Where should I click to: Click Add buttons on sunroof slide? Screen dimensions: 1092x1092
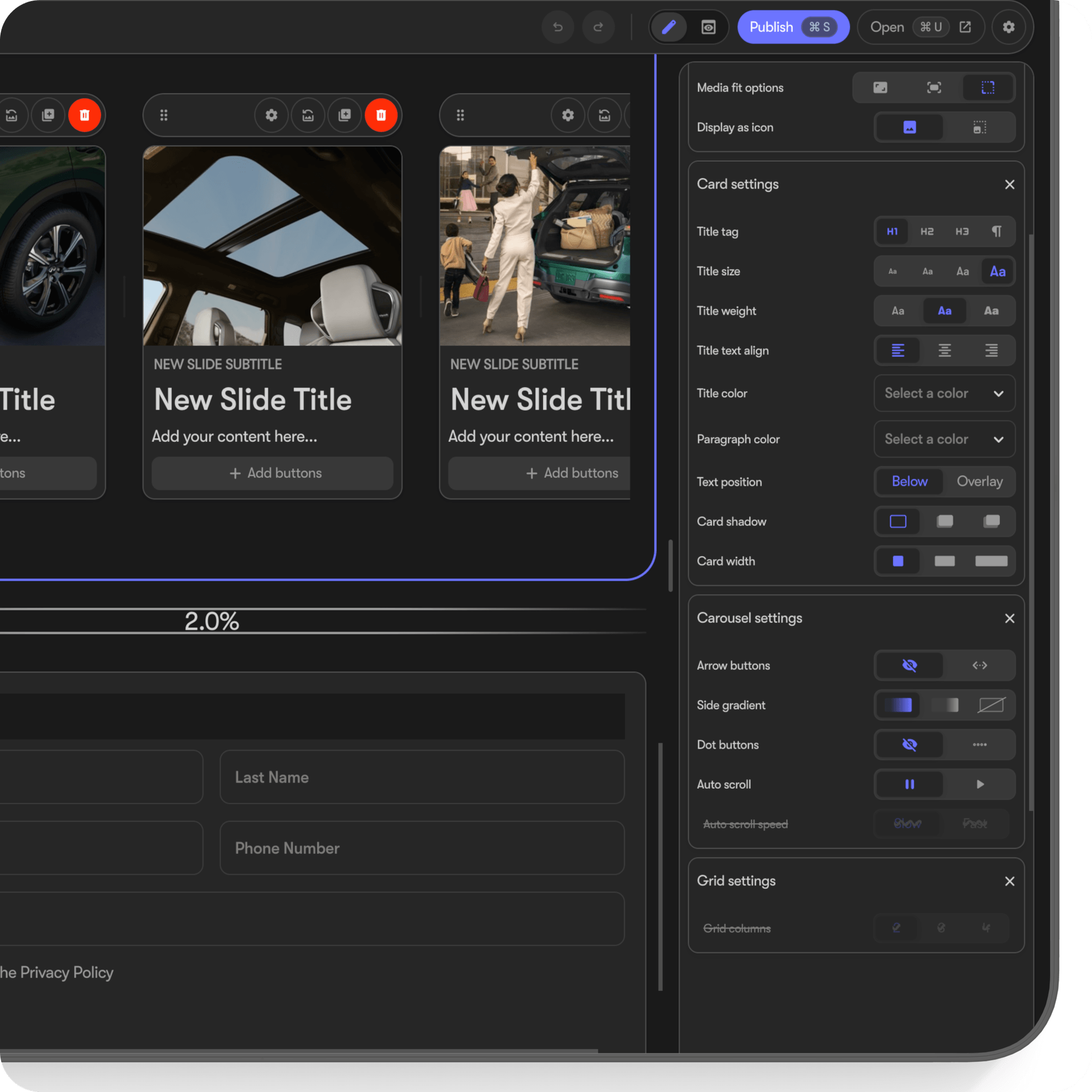pos(272,473)
